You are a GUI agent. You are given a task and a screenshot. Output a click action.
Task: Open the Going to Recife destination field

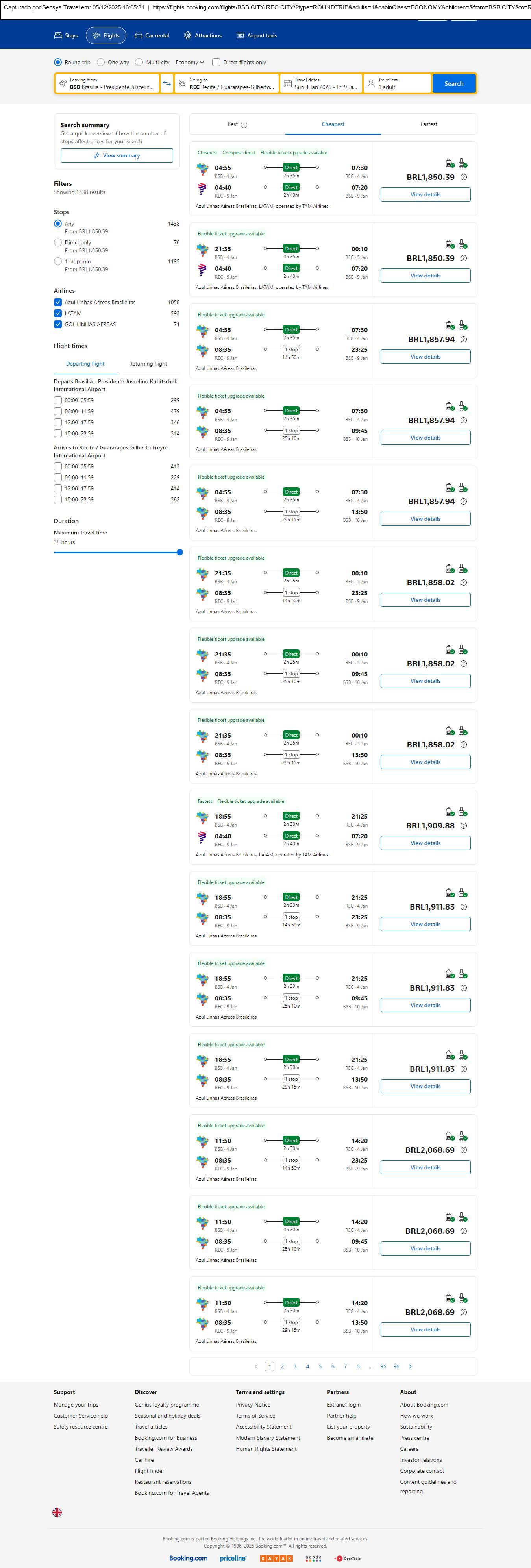(226, 83)
